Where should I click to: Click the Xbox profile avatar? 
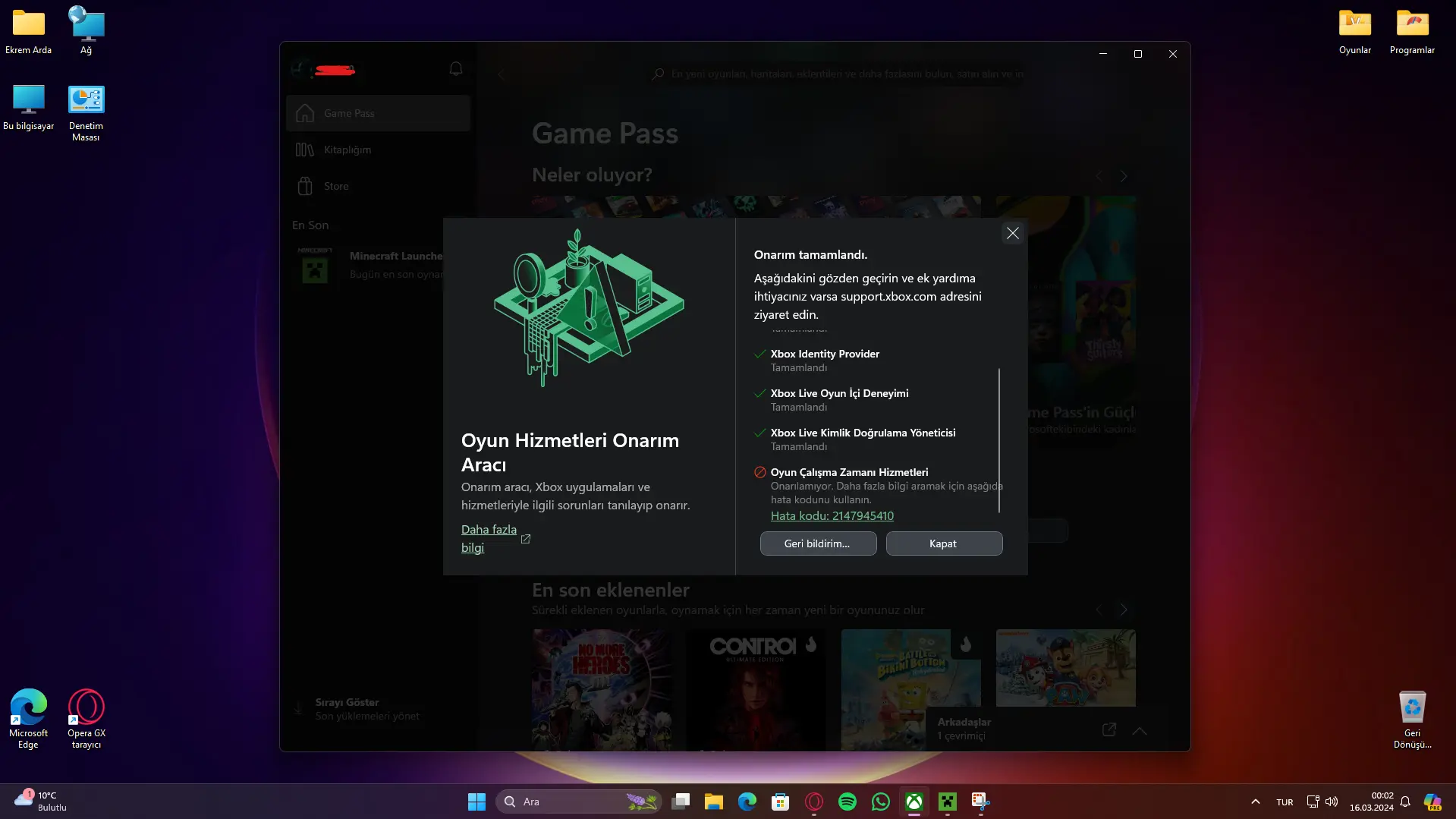[x=300, y=70]
